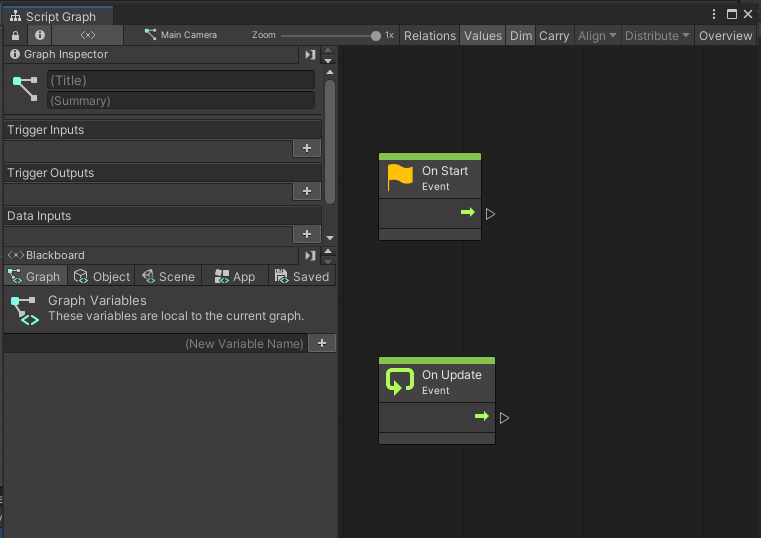The height and width of the screenshot is (538, 761).
Task: Add a new Trigger Input
Action: pos(307,148)
